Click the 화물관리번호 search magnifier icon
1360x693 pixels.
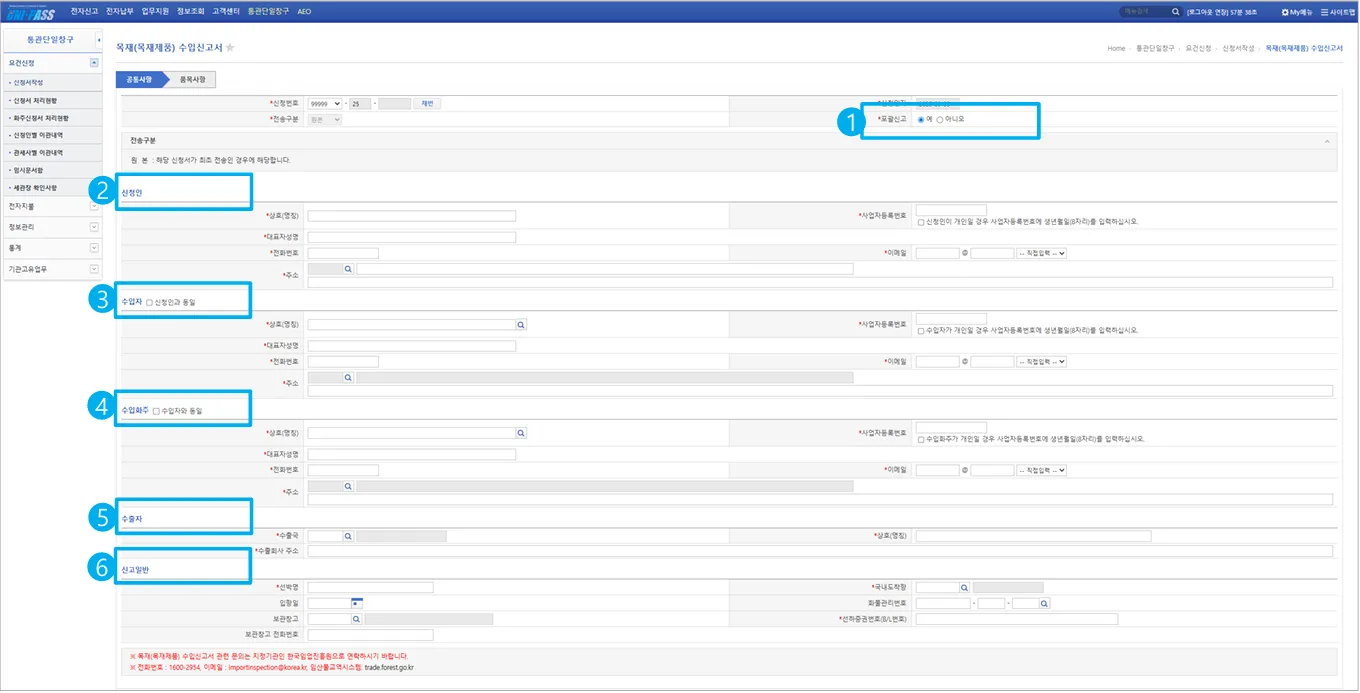click(x=1045, y=603)
